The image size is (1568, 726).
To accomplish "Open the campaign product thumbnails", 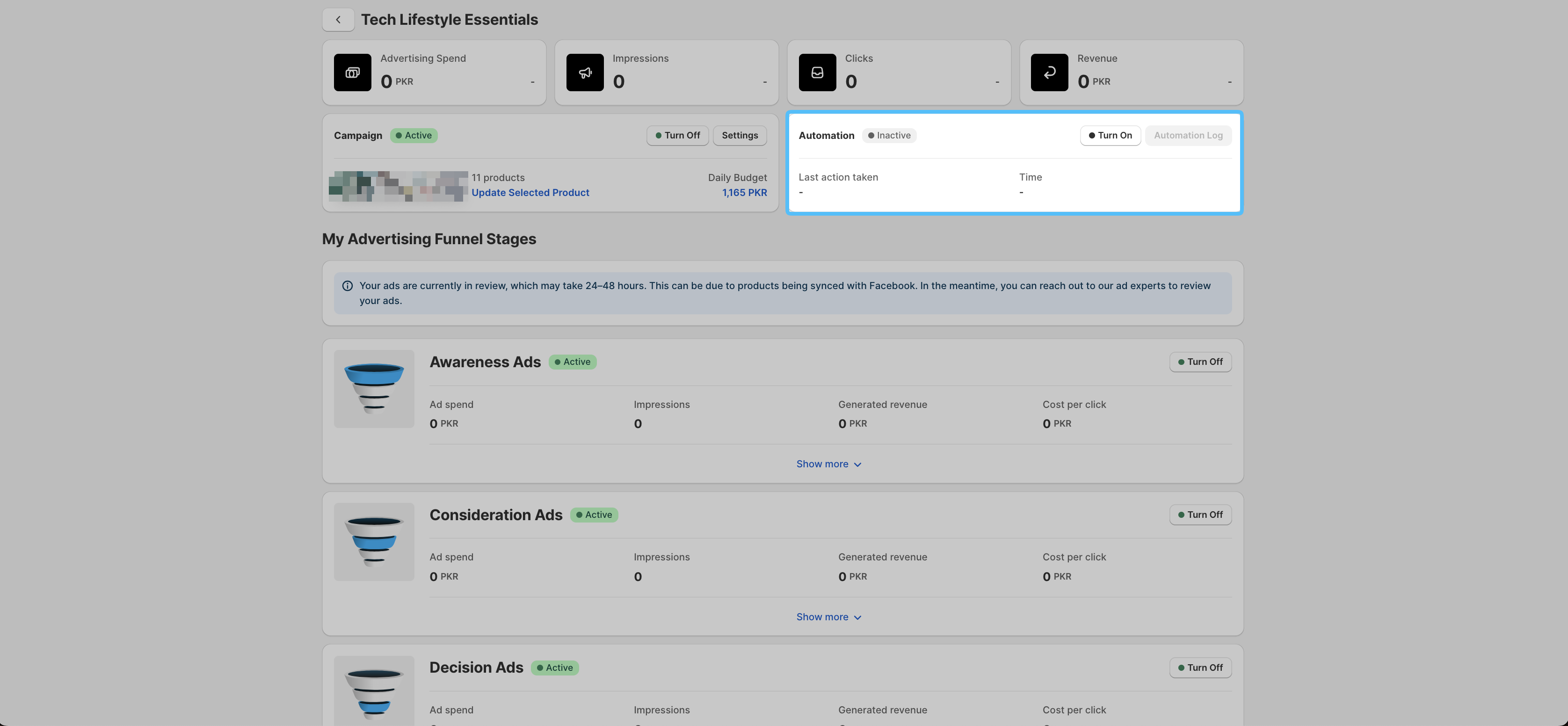I will coord(399,186).
